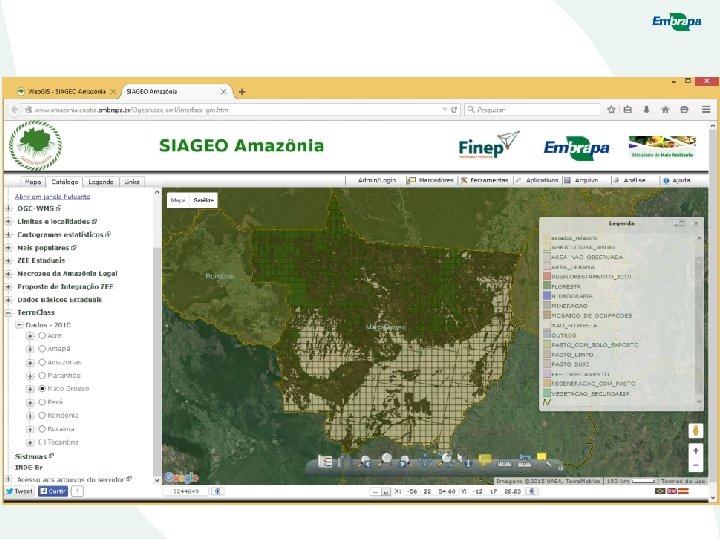The width and height of the screenshot is (720, 540).
Task: Switch map base to Mapa view
Action: pos(178,200)
